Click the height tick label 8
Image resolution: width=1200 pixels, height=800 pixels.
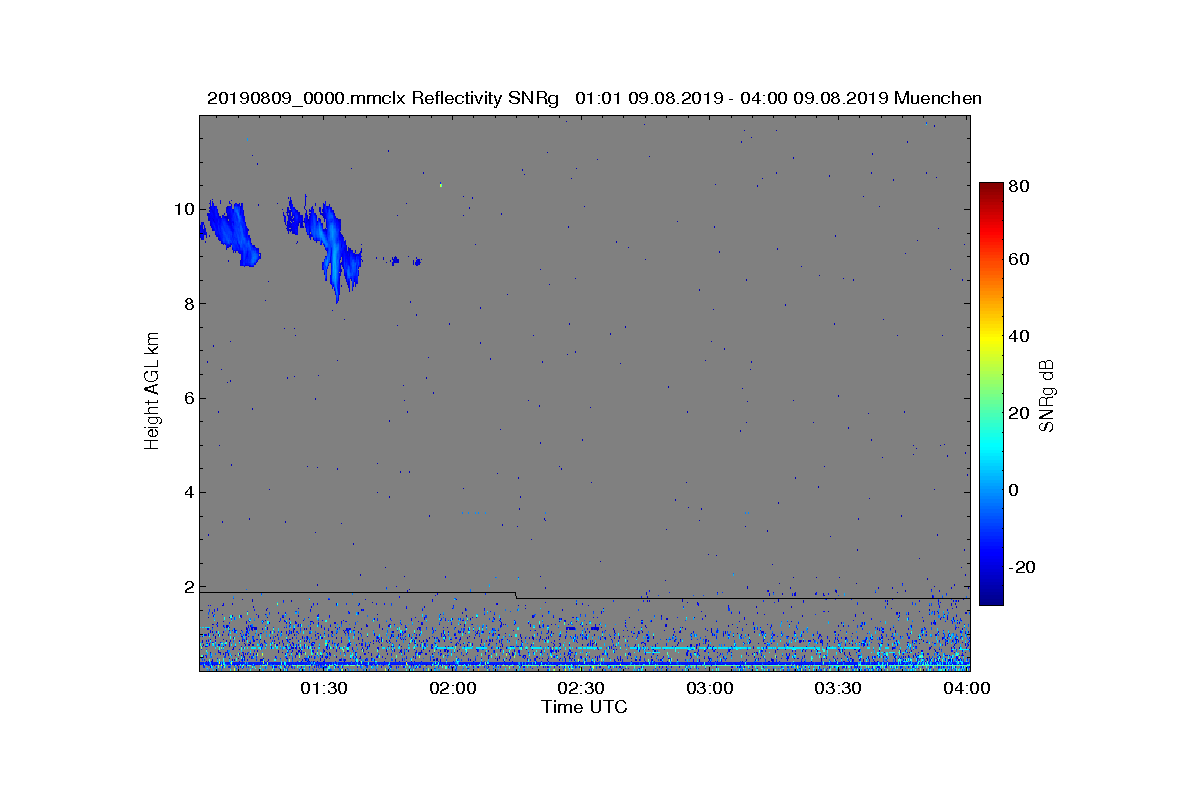(x=188, y=304)
